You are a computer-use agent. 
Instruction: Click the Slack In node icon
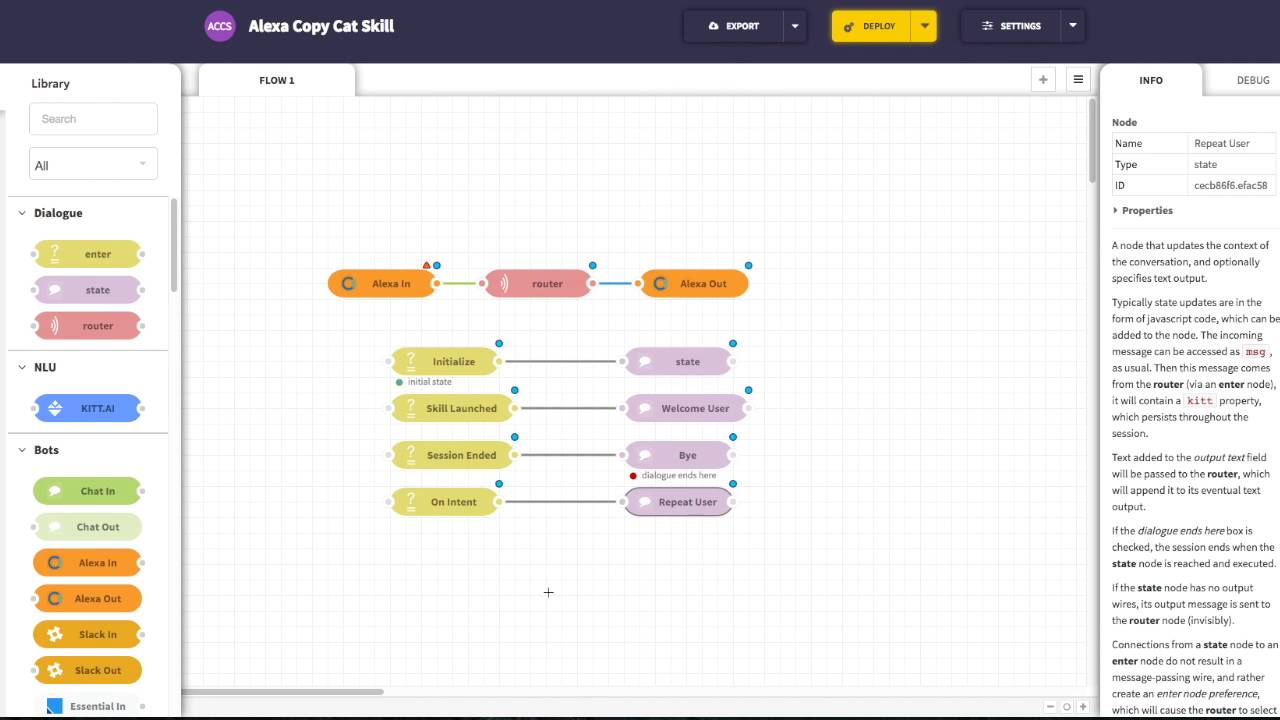55,634
